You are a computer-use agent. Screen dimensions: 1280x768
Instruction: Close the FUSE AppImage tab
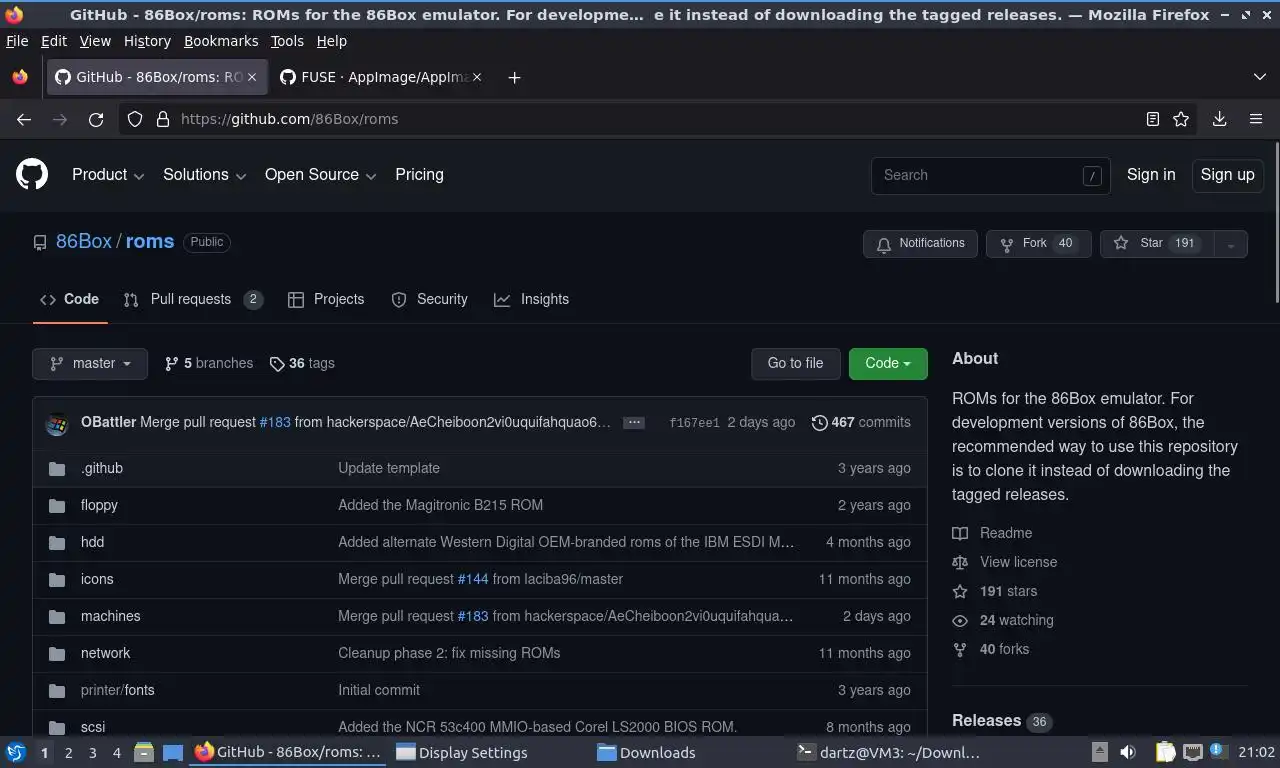point(477,77)
